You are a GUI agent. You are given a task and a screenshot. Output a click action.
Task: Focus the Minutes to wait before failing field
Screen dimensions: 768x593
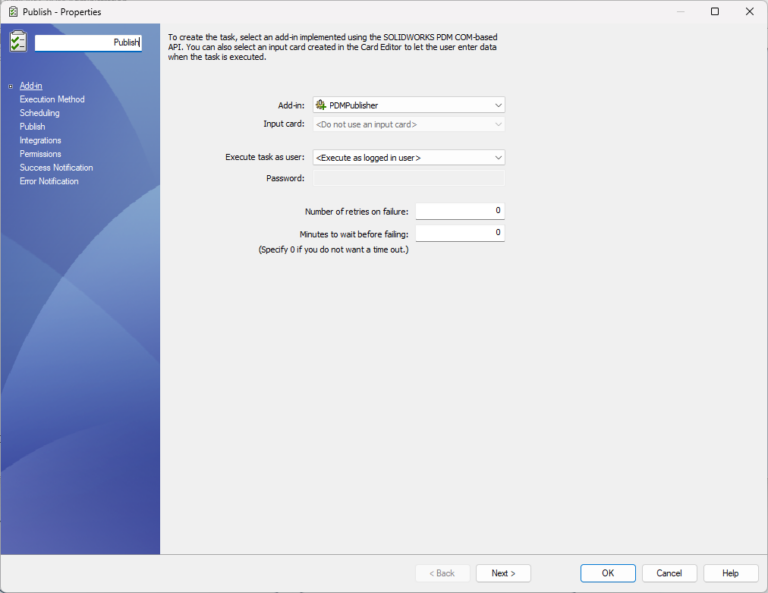click(460, 233)
